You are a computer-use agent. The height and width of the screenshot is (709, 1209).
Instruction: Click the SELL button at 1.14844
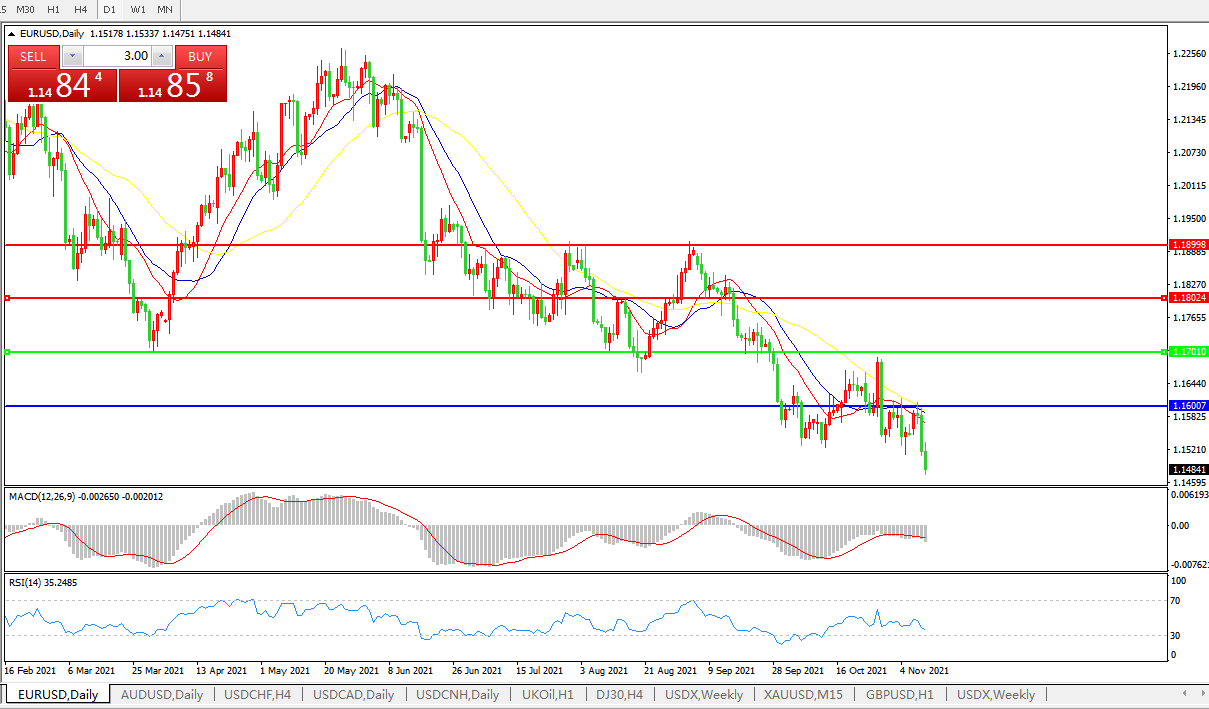(62, 85)
